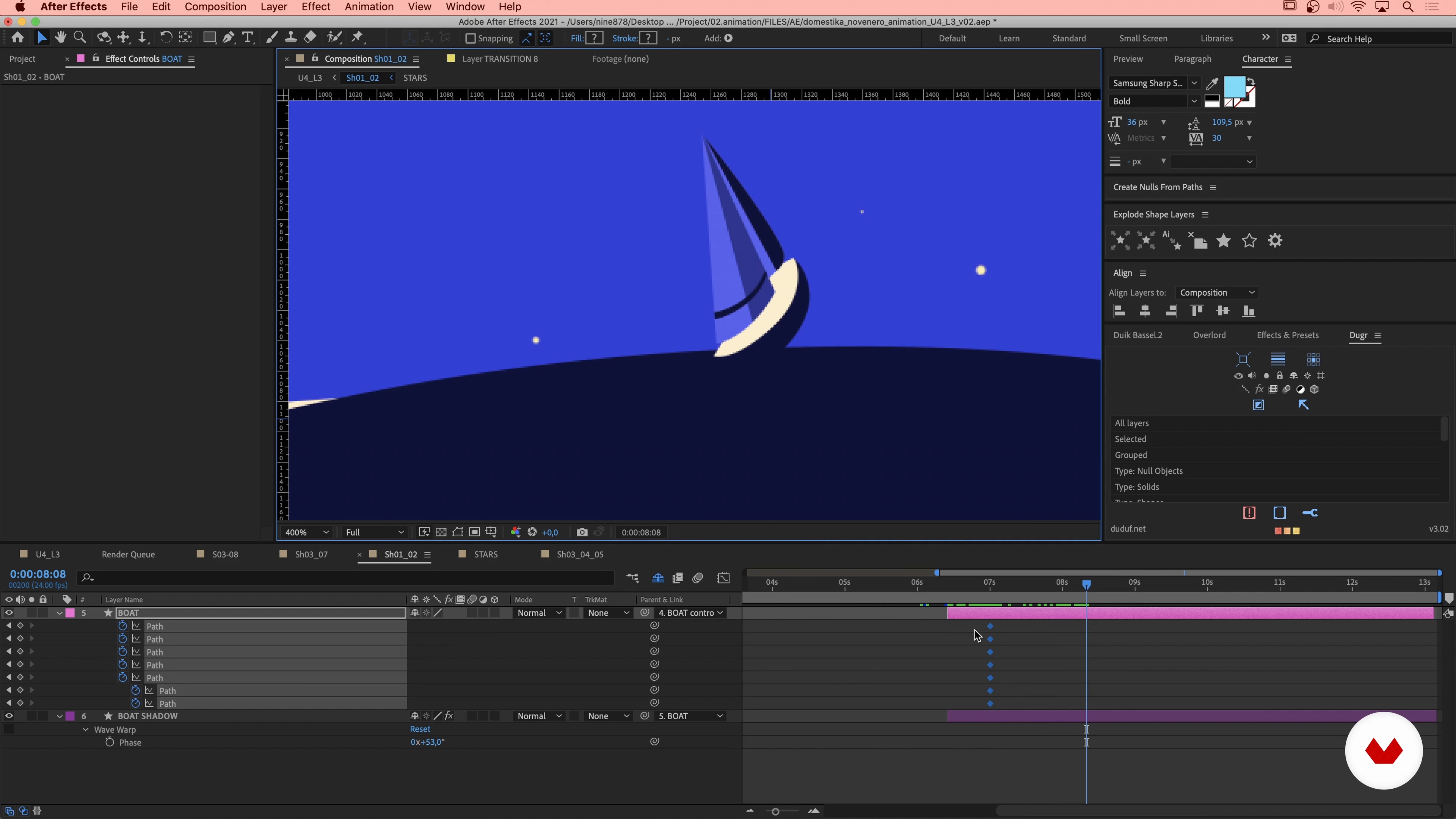Click Reset for the Wave Warp effect

coord(420,729)
